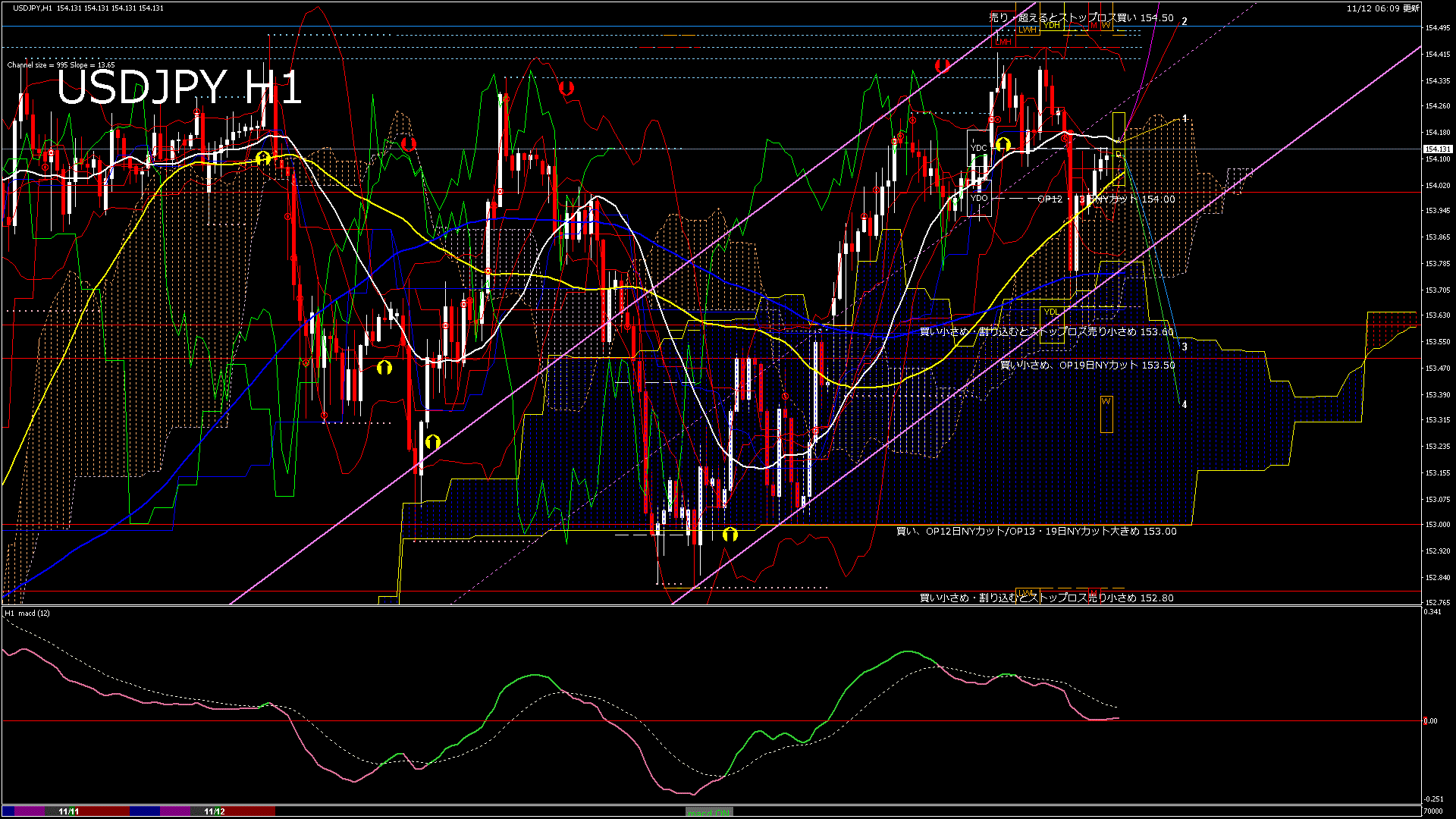Toggle the macd ON button
Image resolution: width=1456 pixels, height=819 pixels.
(x=710, y=812)
